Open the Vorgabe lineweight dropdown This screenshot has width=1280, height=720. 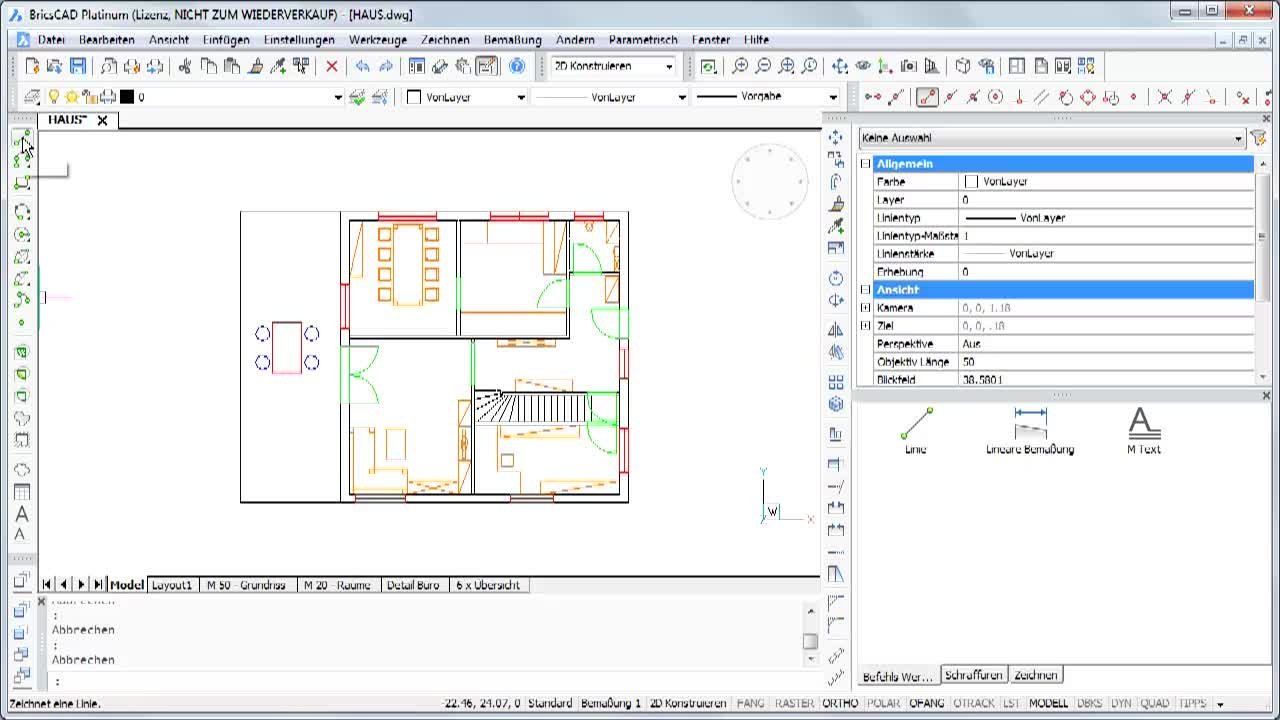(x=833, y=97)
